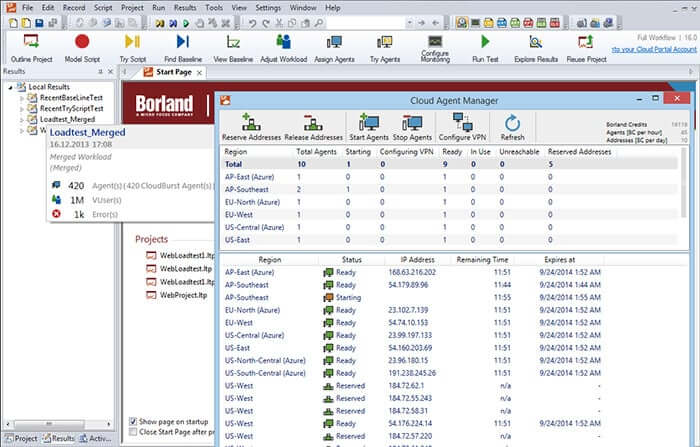Screen dimensions: 700x447
Task: Click Reserve Addresses in Cloud Agent Manager
Action: [251, 127]
